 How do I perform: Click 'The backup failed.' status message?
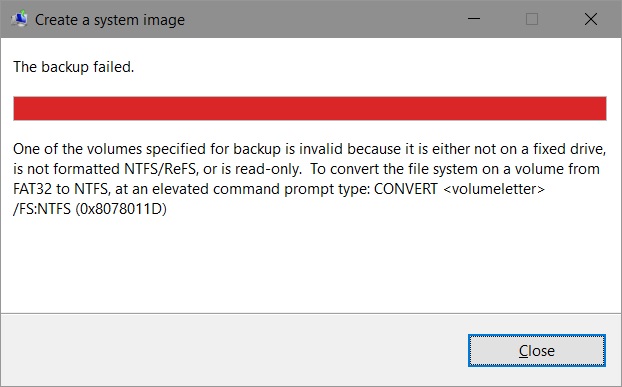(x=74, y=67)
